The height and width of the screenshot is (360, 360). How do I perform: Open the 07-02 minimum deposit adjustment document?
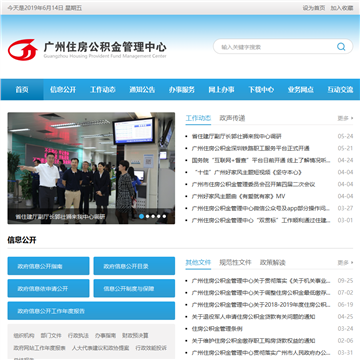click(261, 293)
